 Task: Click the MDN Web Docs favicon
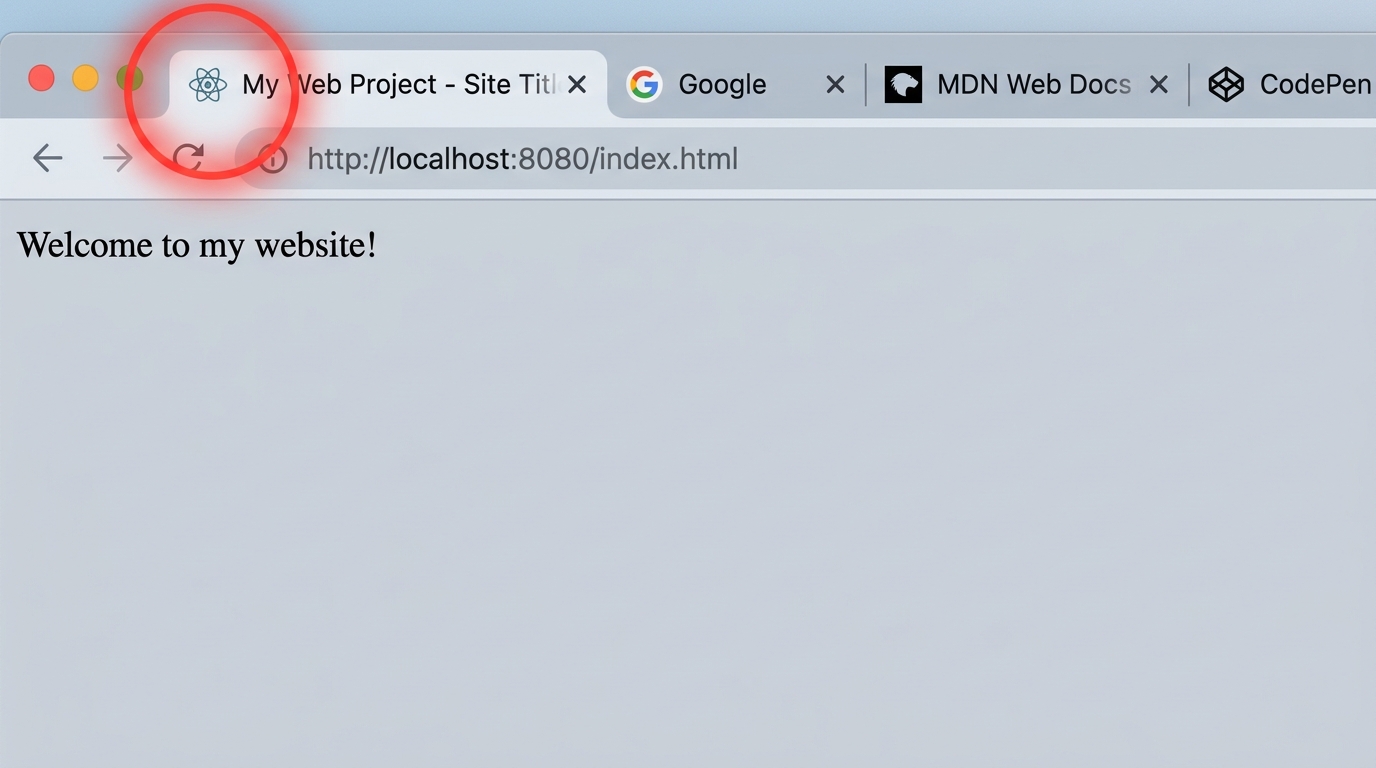[x=903, y=85]
